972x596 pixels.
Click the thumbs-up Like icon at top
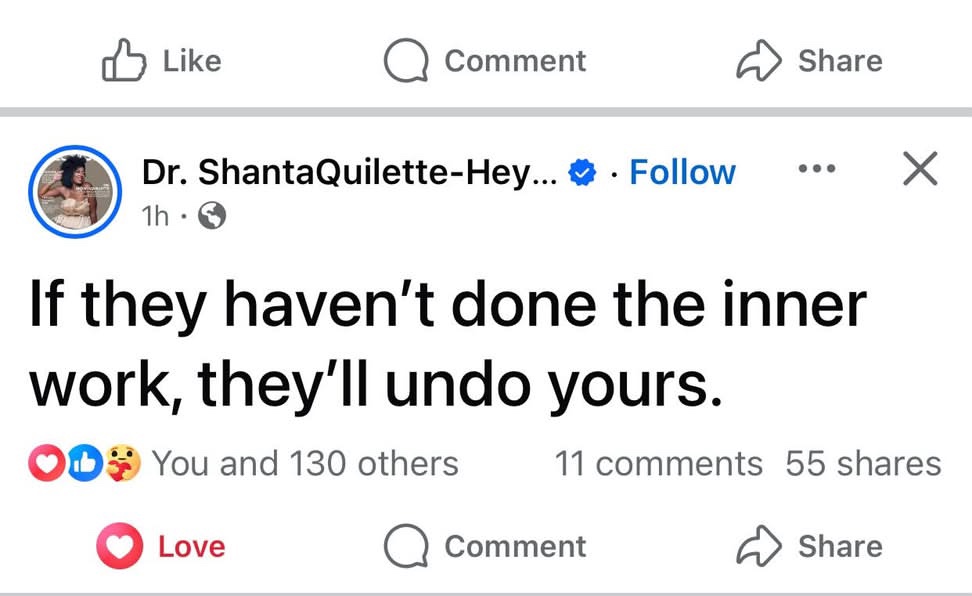coord(124,60)
